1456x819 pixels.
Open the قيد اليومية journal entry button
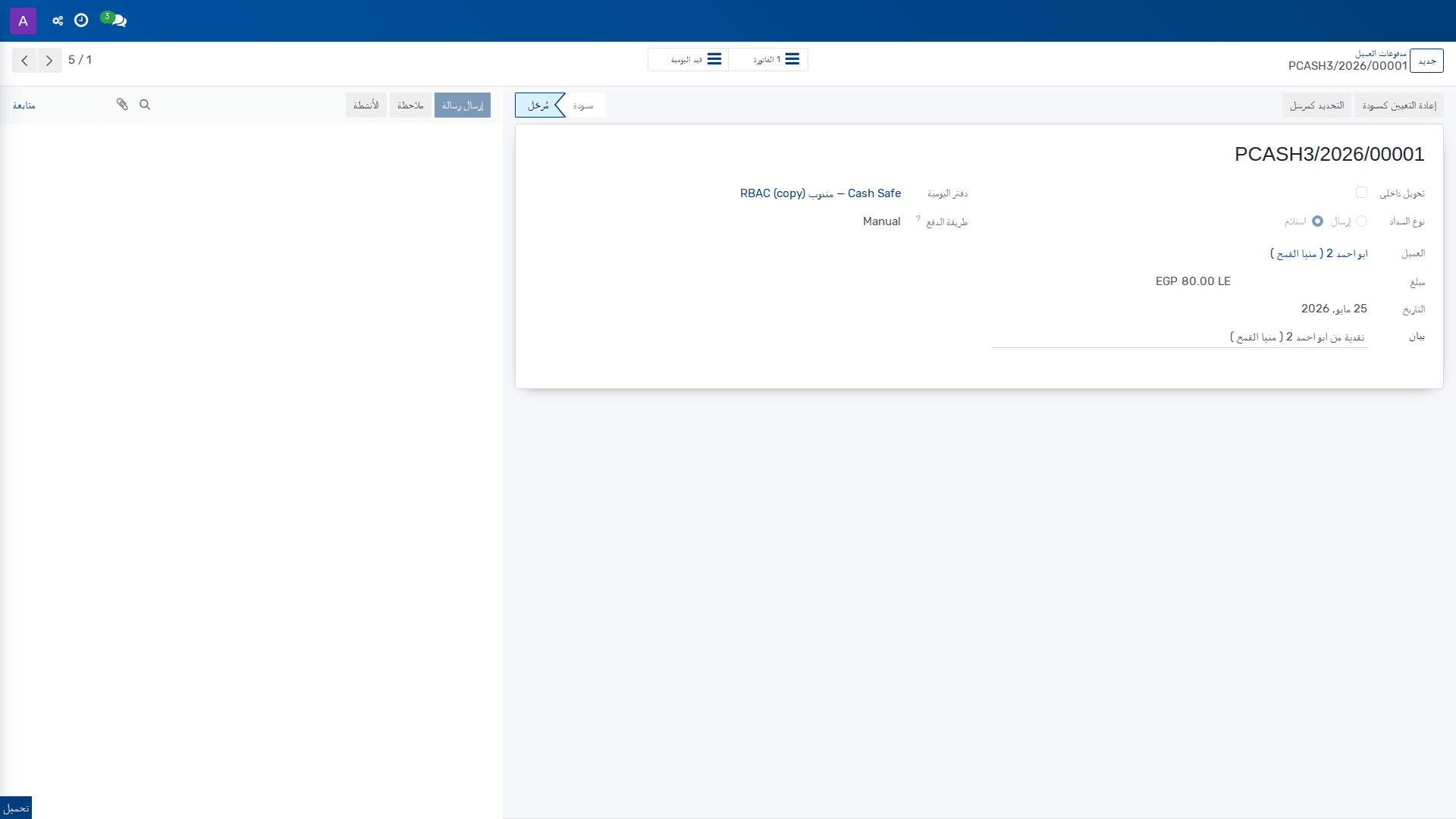coord(689,60)
